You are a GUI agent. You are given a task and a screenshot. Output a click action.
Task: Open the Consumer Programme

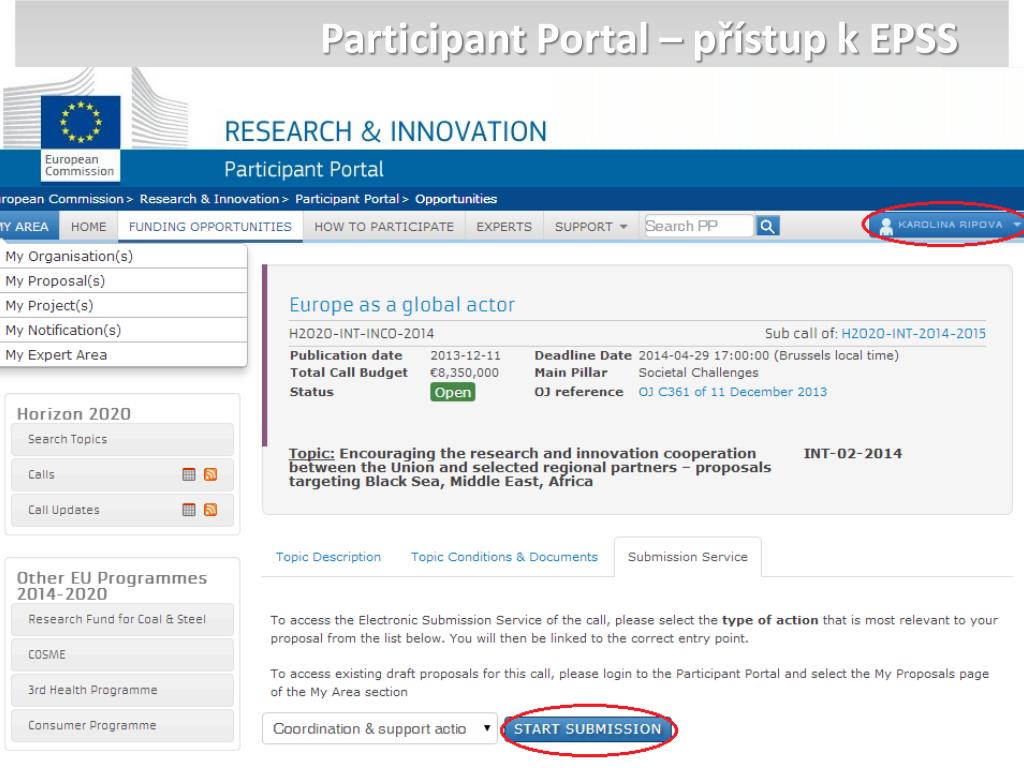pyautogui.click(x=122, y=726)
